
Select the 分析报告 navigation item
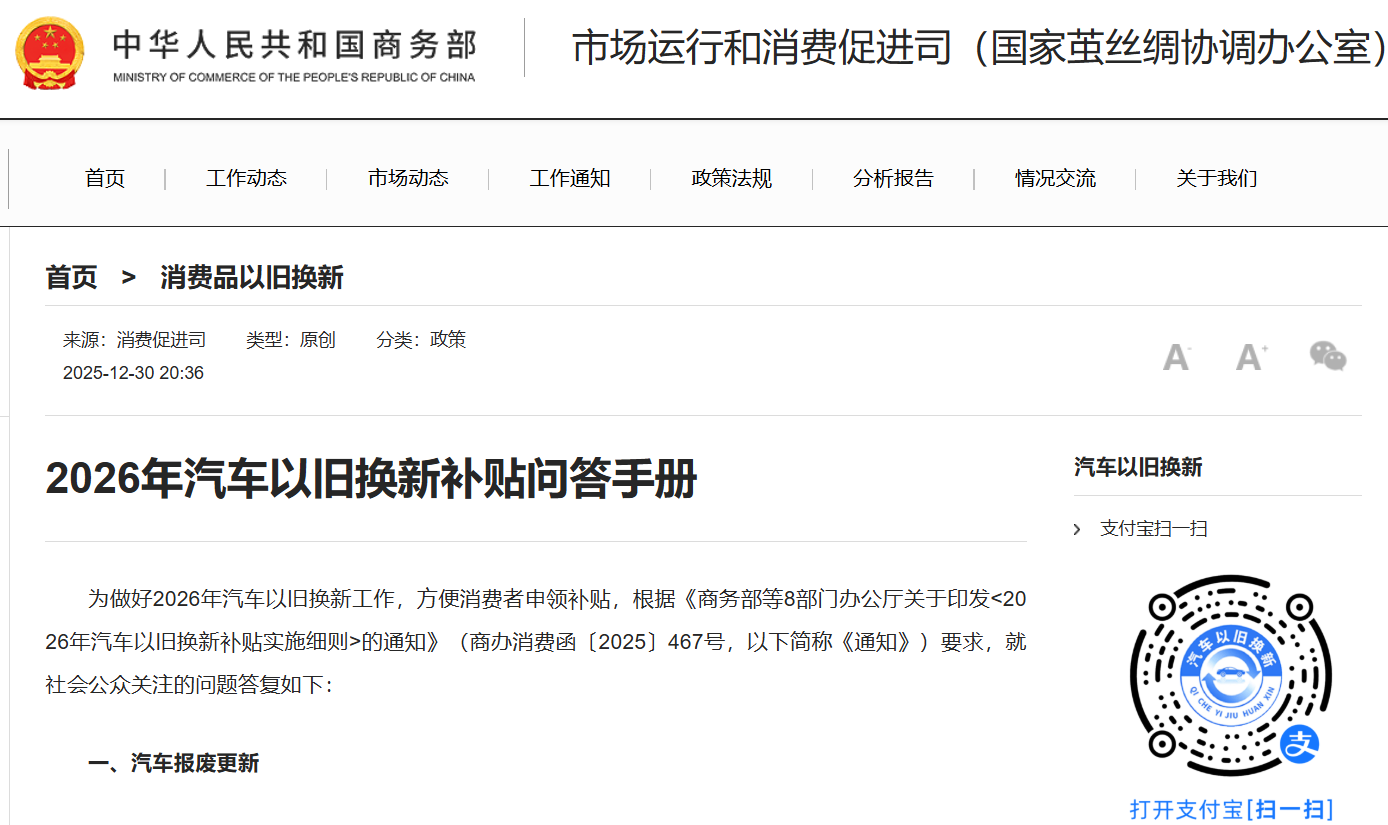click(893, 178)
